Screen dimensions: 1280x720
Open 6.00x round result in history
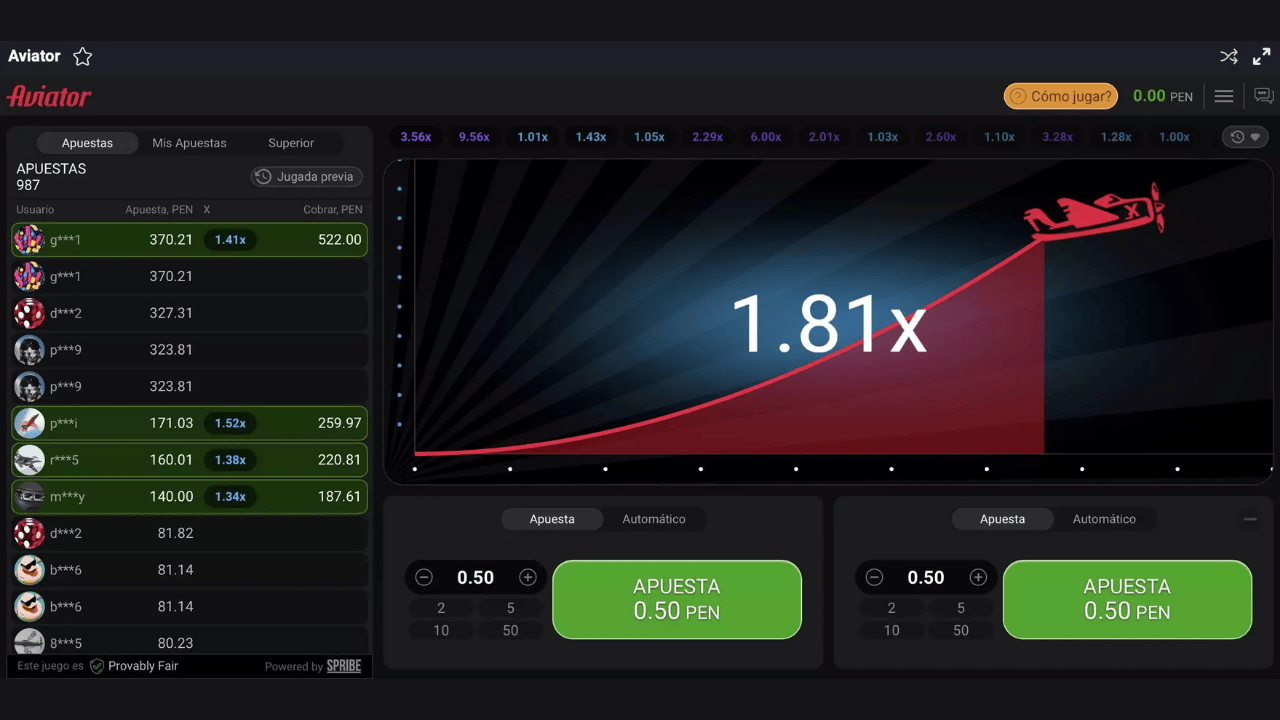765,137
